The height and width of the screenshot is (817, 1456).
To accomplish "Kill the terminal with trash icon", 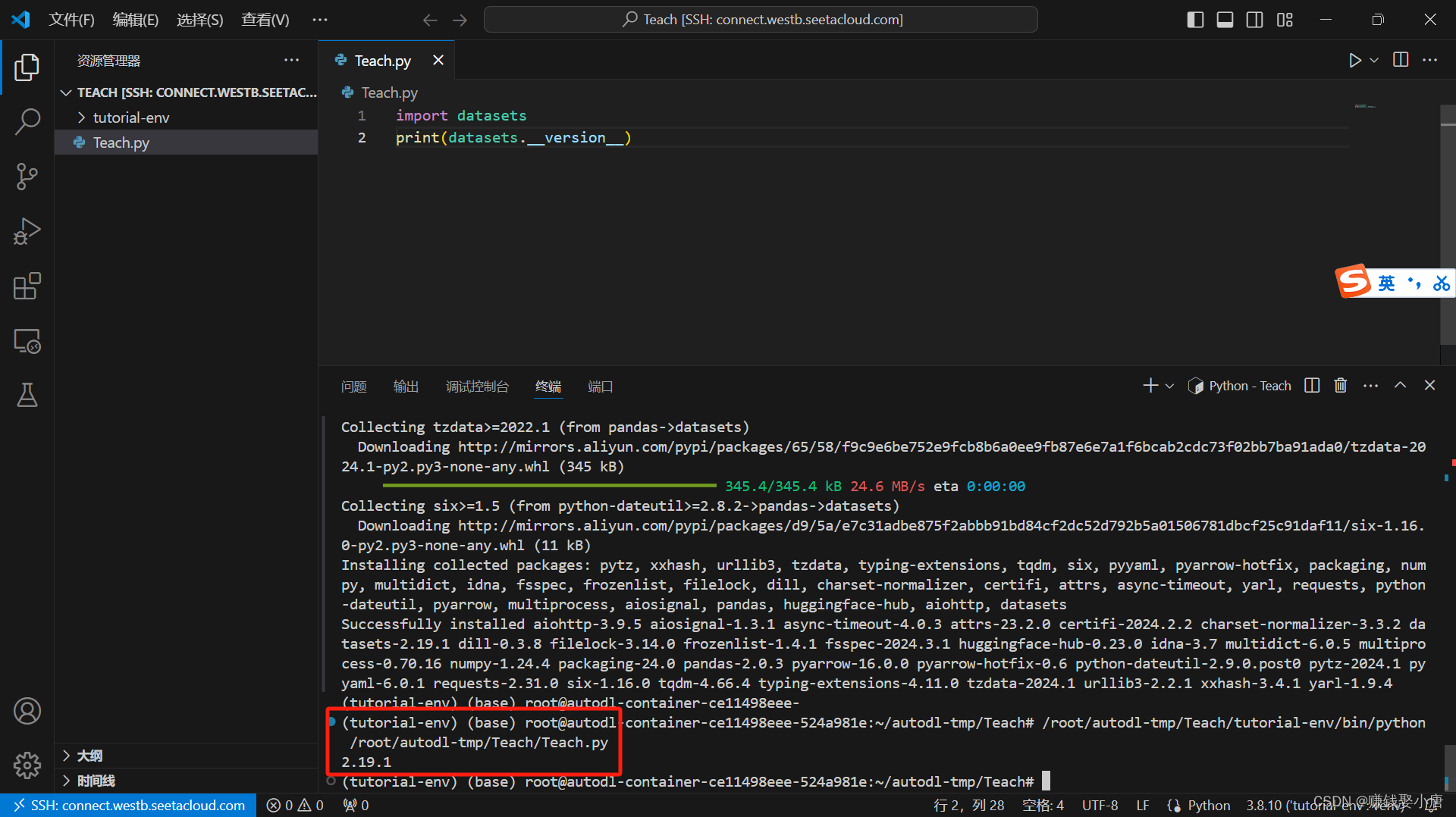I will click(x=1341, y=386).
